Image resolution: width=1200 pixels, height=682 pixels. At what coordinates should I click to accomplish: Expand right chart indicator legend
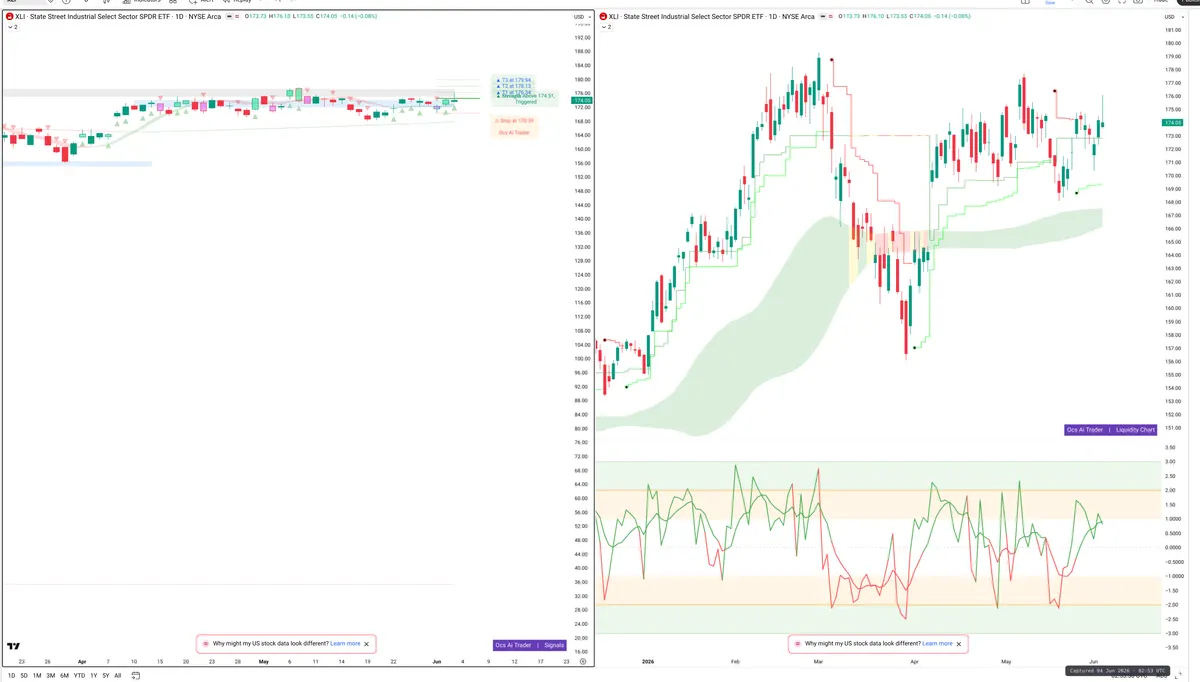click(606, 27)
